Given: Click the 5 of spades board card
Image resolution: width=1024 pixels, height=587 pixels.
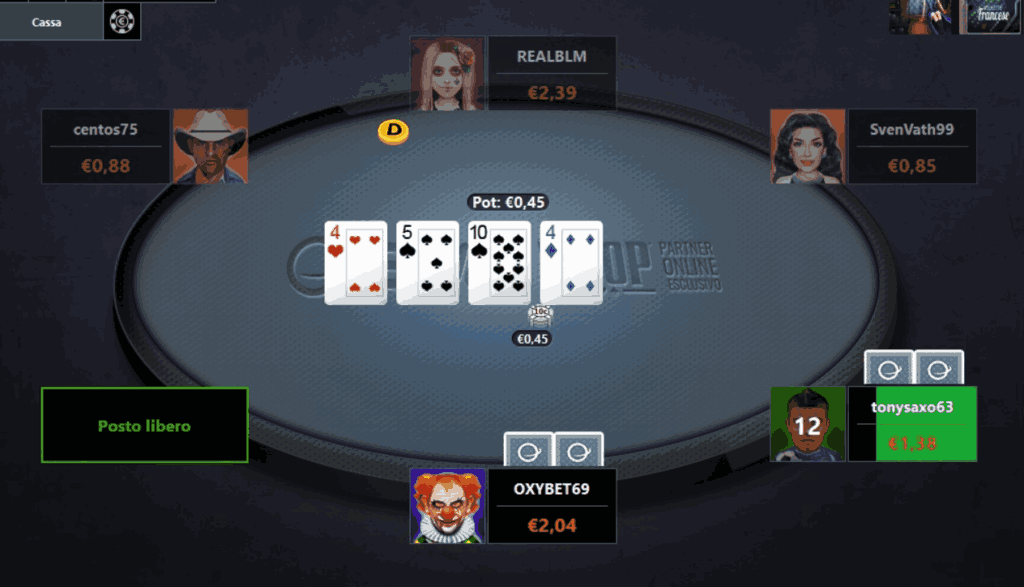Looking at the screenshot, I should (x=428, y=262).
